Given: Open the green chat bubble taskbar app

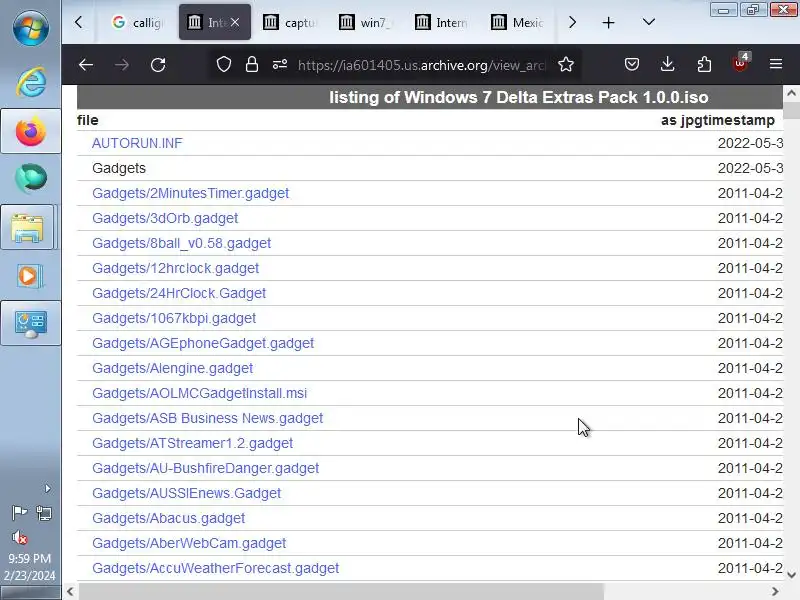Looking at the screenshot, I should click(x=31, y=179).
